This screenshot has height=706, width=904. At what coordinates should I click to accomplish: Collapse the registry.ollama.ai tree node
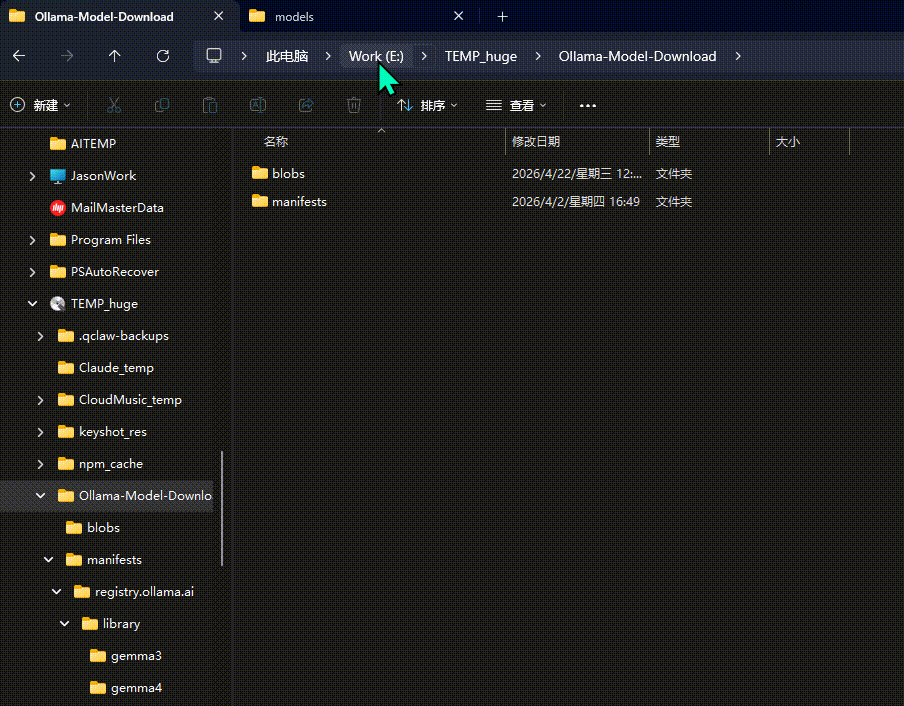(56, 592)
